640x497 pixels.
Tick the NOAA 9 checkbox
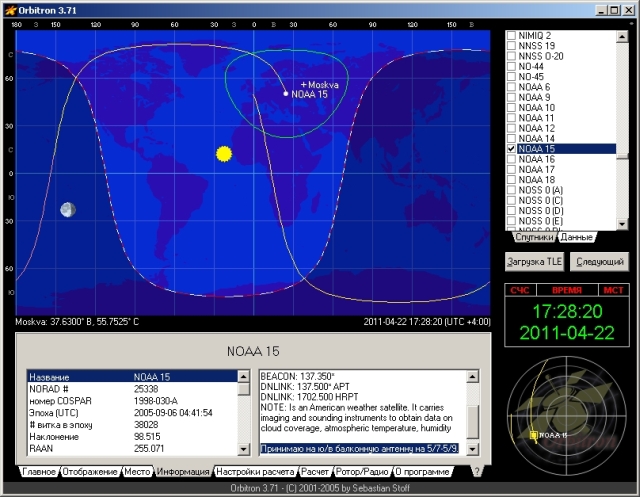(x=511, y=98)
